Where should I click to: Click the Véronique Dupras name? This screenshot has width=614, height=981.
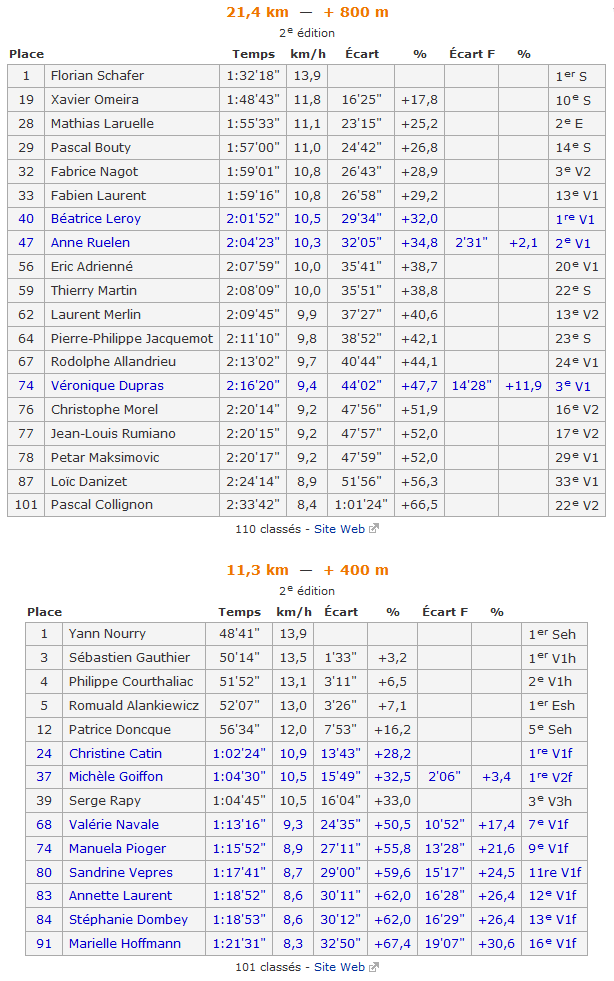pos(107,386)
